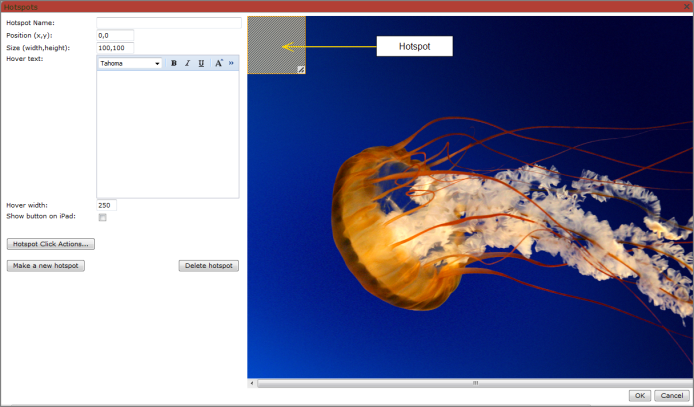Click the Hover width field
The height and width of the screenshot is (407, 694).
click(x=107, y=205)
